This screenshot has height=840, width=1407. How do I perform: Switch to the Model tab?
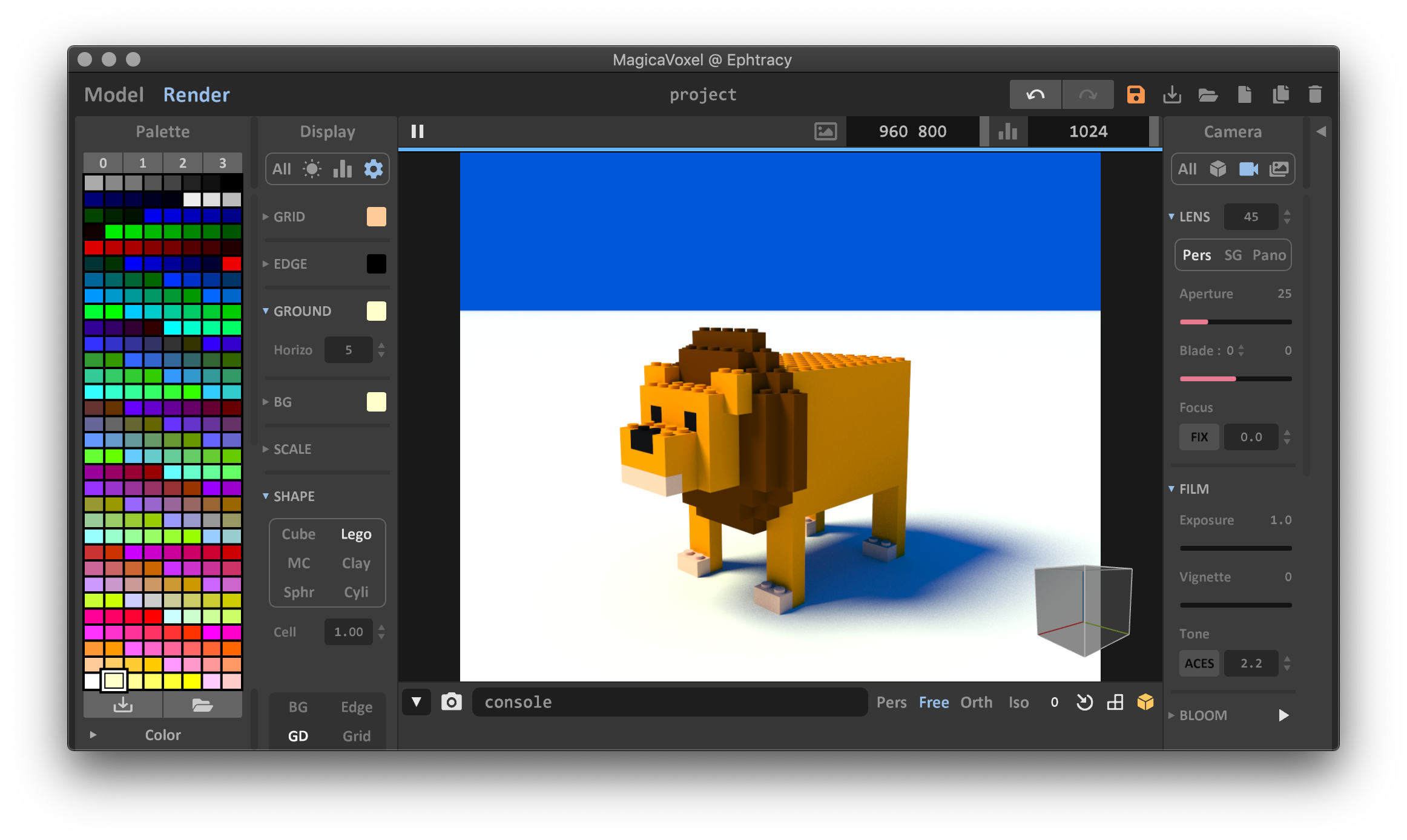pos(114,94)
